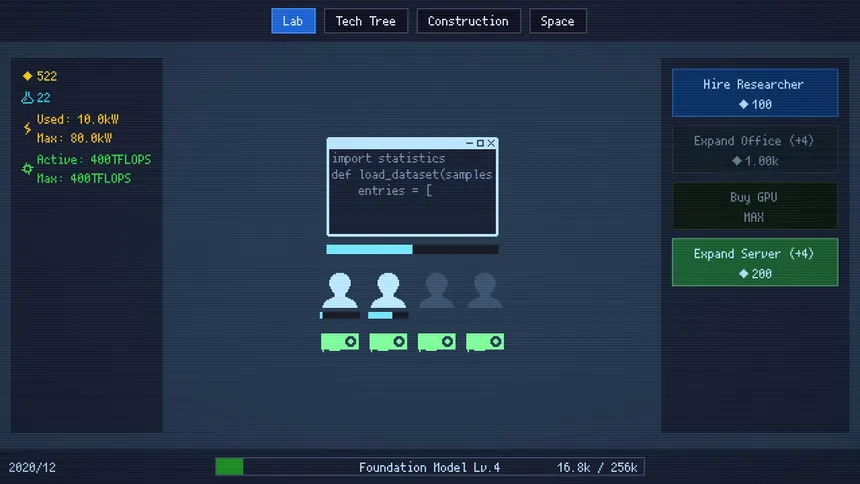Click the last green GPU card
860x484 pixels.
click(485, 342)
